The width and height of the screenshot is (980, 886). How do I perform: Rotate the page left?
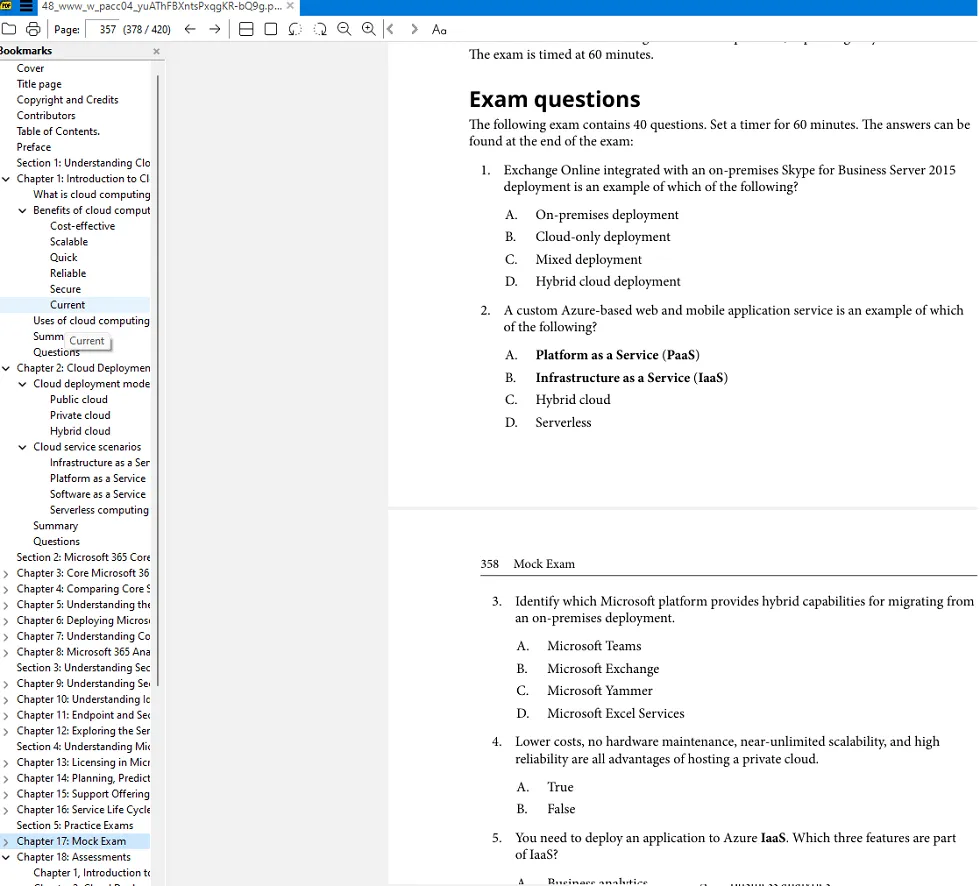pos(295,29)
